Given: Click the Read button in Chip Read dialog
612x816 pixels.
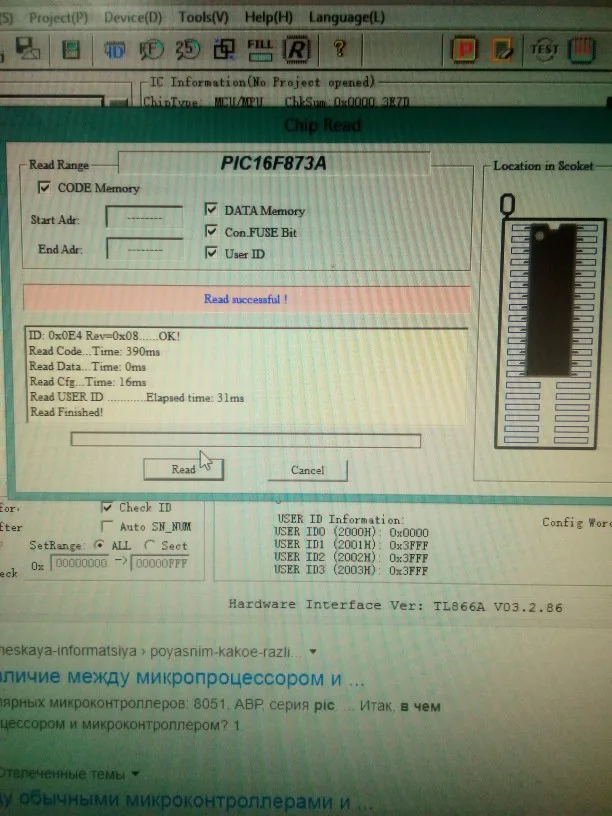Looking at the screenshot, I should [x=183, y=469].
